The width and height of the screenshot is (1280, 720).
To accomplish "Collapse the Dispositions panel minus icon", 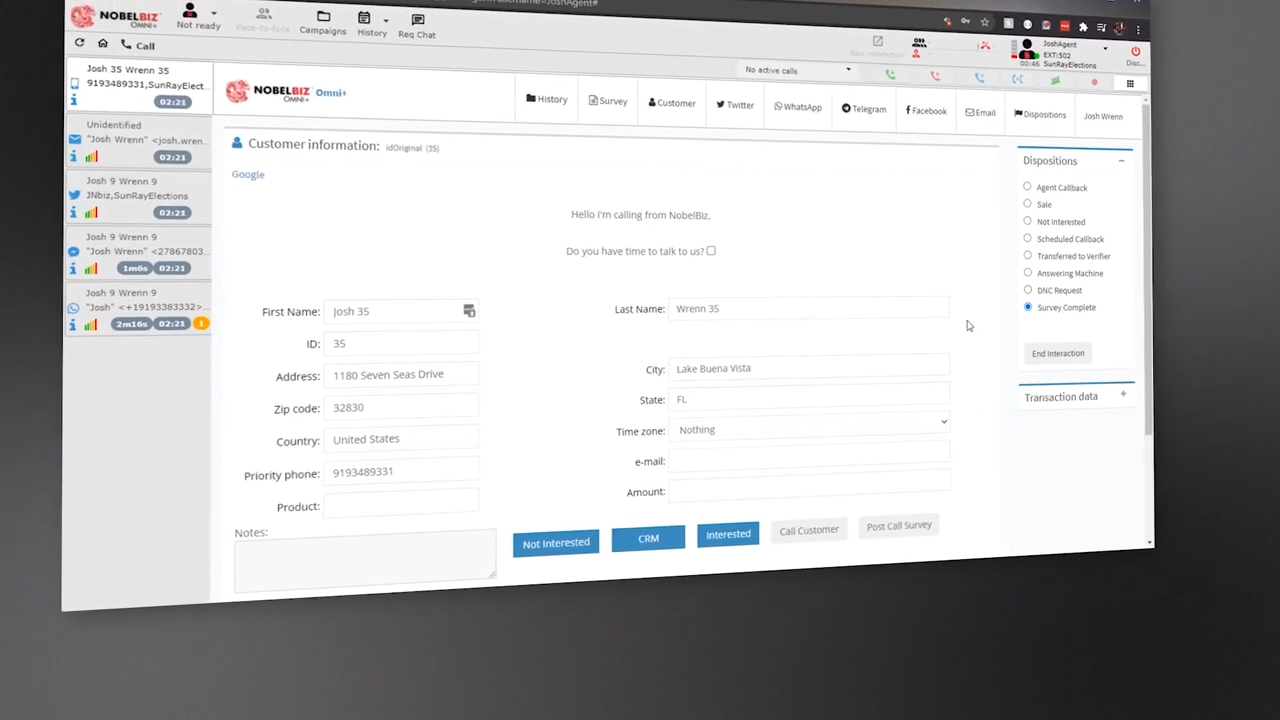I will (x=1121, y=161).
